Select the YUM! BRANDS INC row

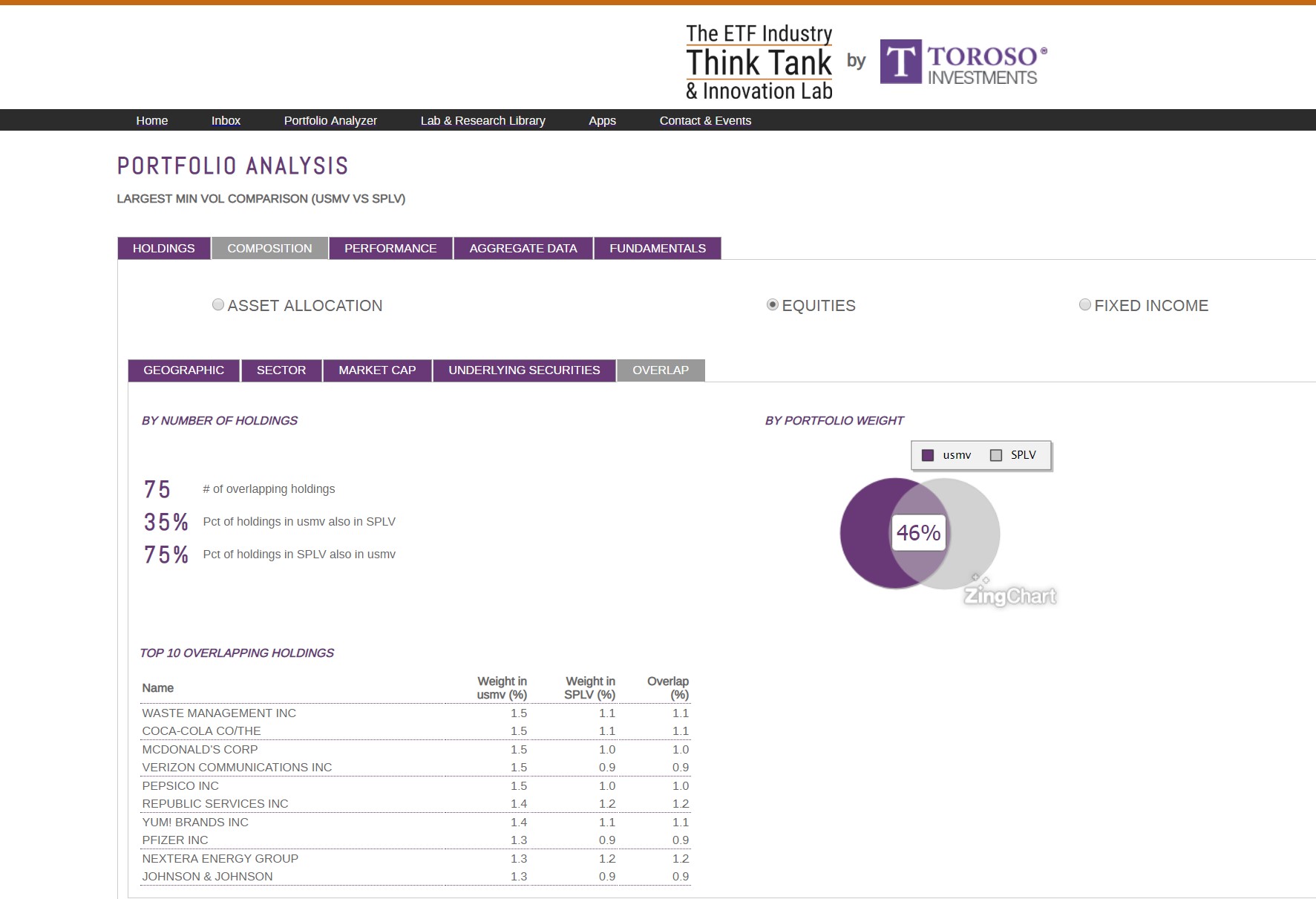(416, 823)
